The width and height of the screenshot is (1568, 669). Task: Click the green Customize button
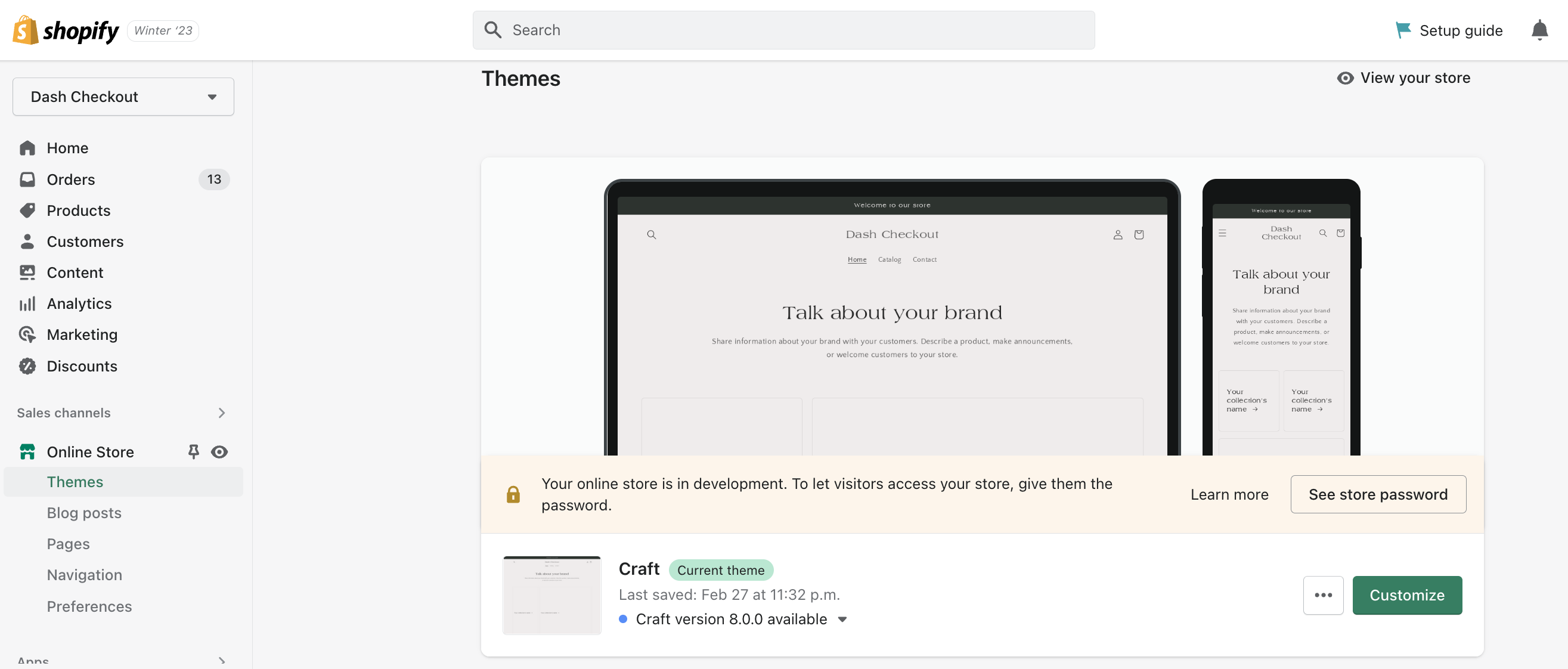[1406, 594]
